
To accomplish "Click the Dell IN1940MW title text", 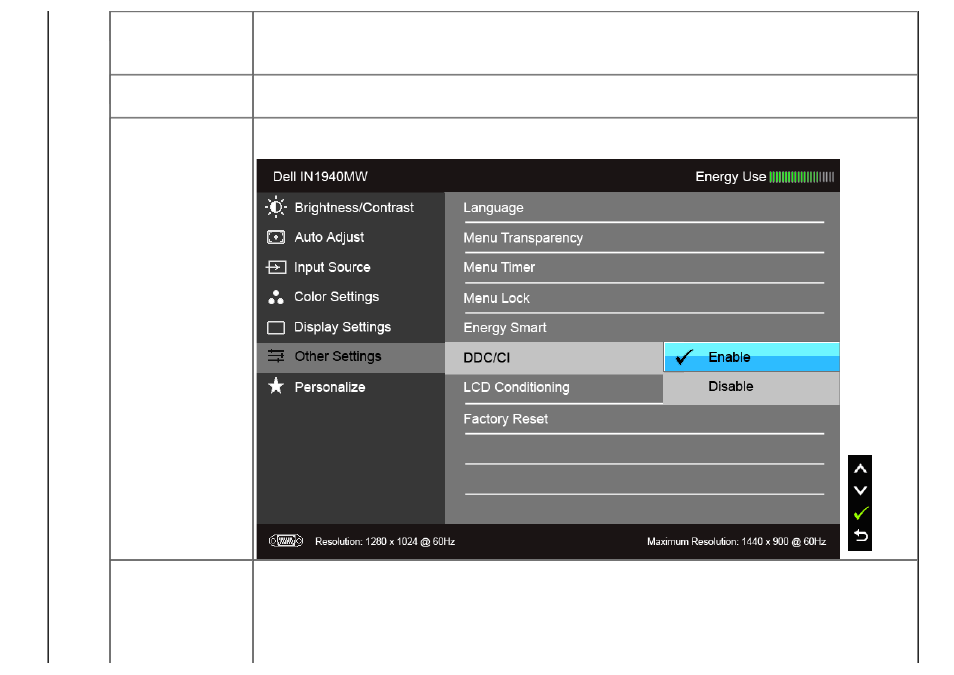I will click(320, 177).
